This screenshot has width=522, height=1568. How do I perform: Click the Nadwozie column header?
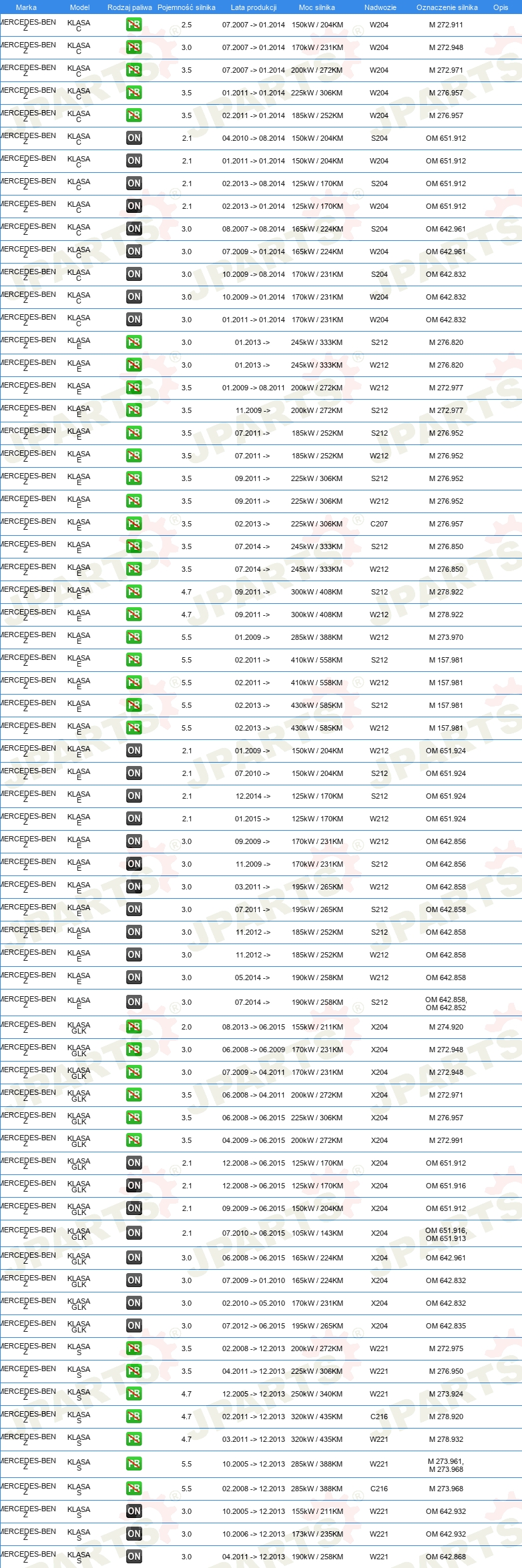(x=380, y=7)
